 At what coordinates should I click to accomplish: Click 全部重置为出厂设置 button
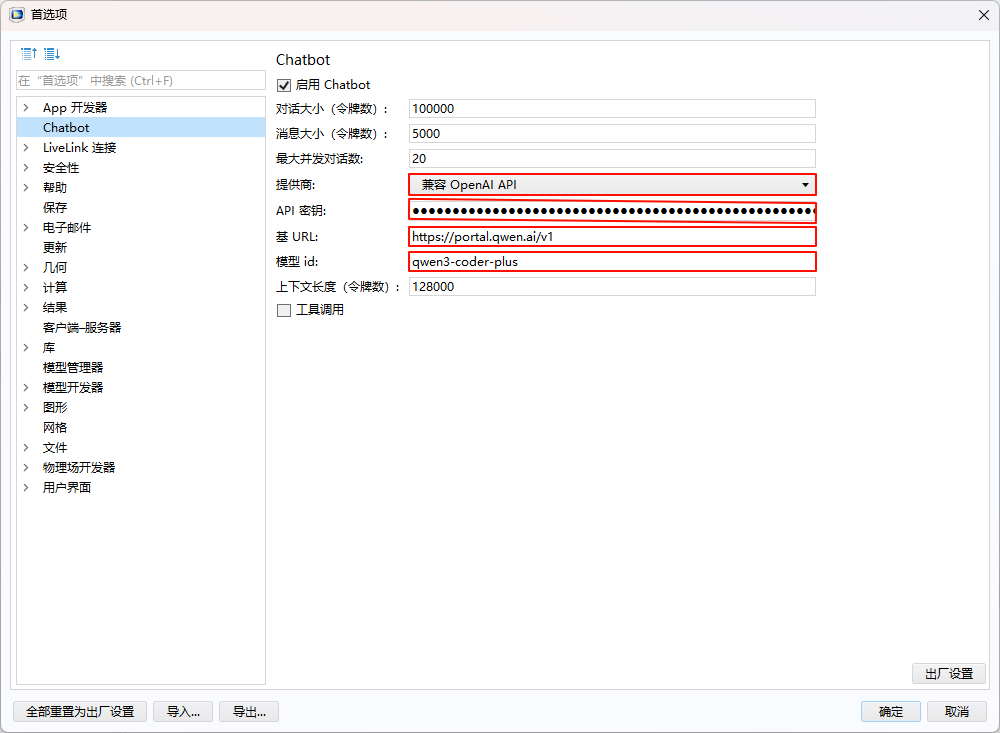pos(80,711)
